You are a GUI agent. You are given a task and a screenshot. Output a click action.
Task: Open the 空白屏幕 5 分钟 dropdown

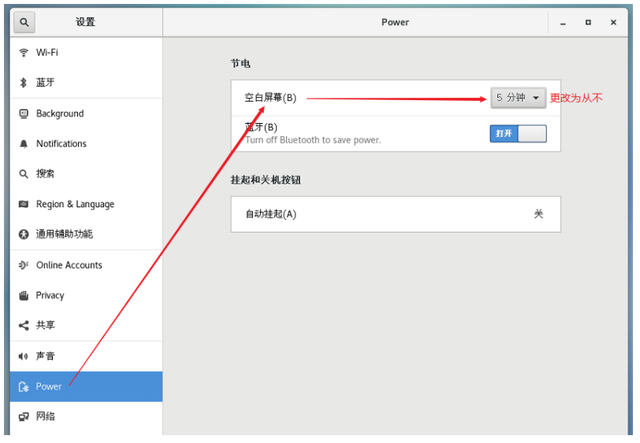(x=518, y=98)
